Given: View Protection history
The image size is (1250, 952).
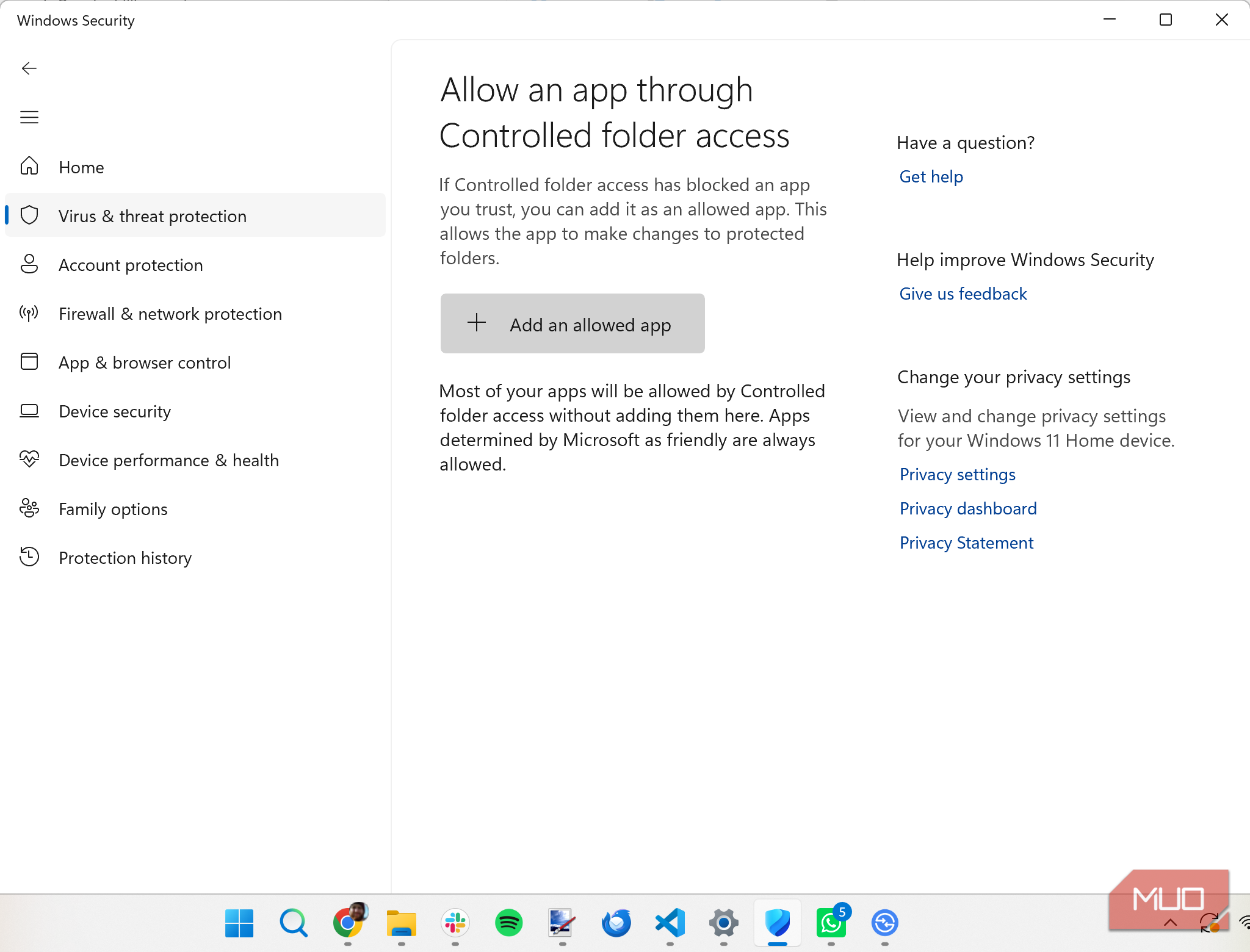Looking at the screenshot, I should (195, 557).
